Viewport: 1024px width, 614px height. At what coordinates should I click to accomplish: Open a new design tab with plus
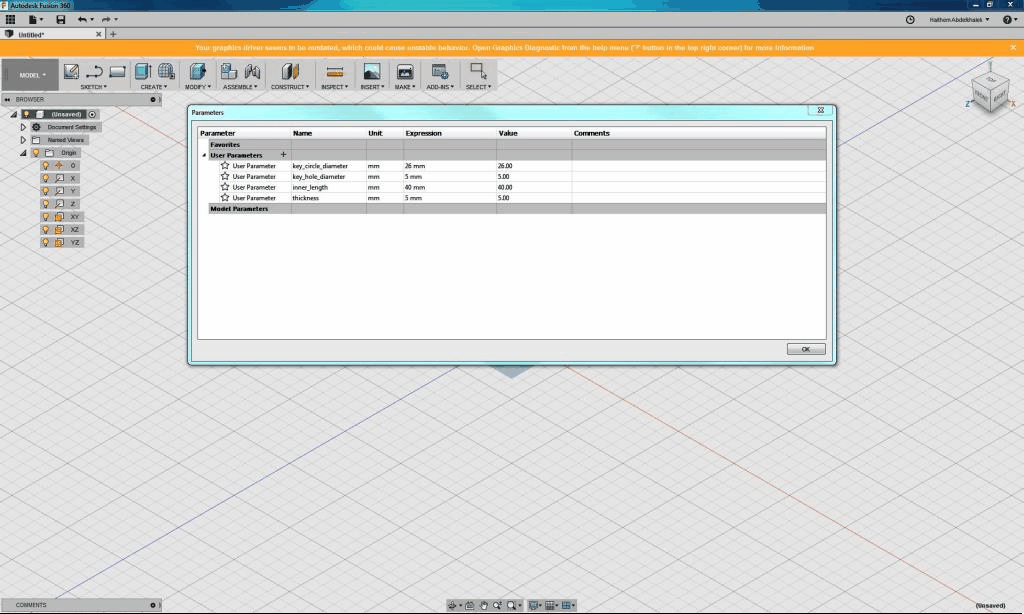coord(113,35)
